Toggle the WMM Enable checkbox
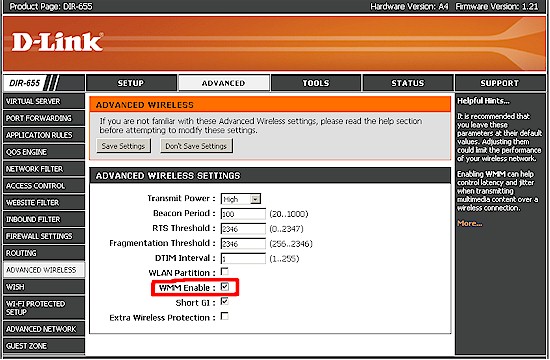This screenshot has width=550, height=360. (224, 287)
